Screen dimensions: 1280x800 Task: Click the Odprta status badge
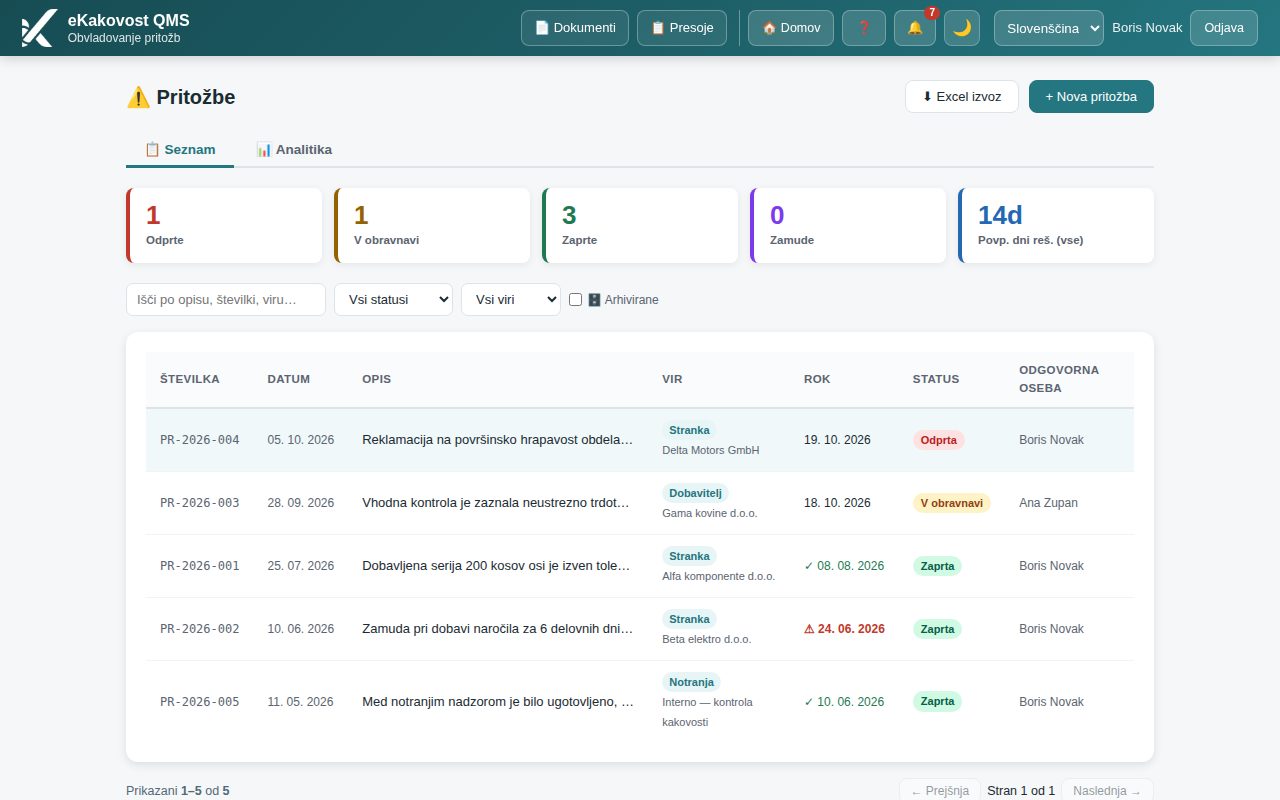(x=938, y=440)
